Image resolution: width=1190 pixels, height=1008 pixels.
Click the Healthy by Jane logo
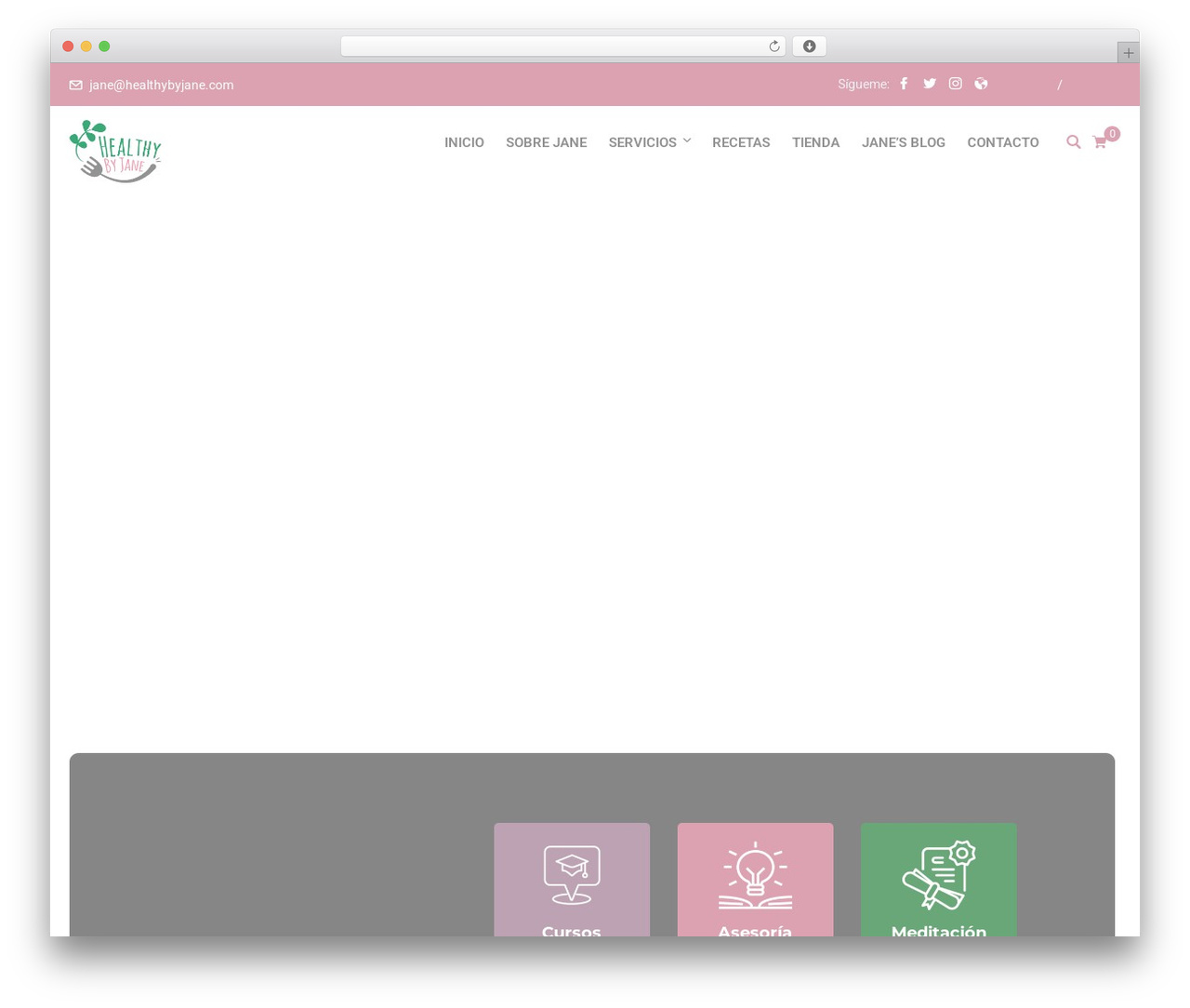[x=115, y=152]
